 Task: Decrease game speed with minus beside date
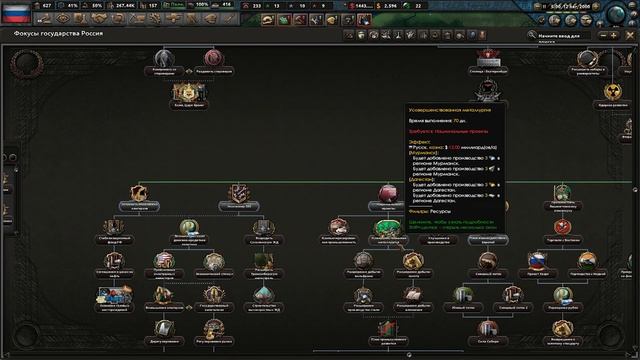(538, 7)
